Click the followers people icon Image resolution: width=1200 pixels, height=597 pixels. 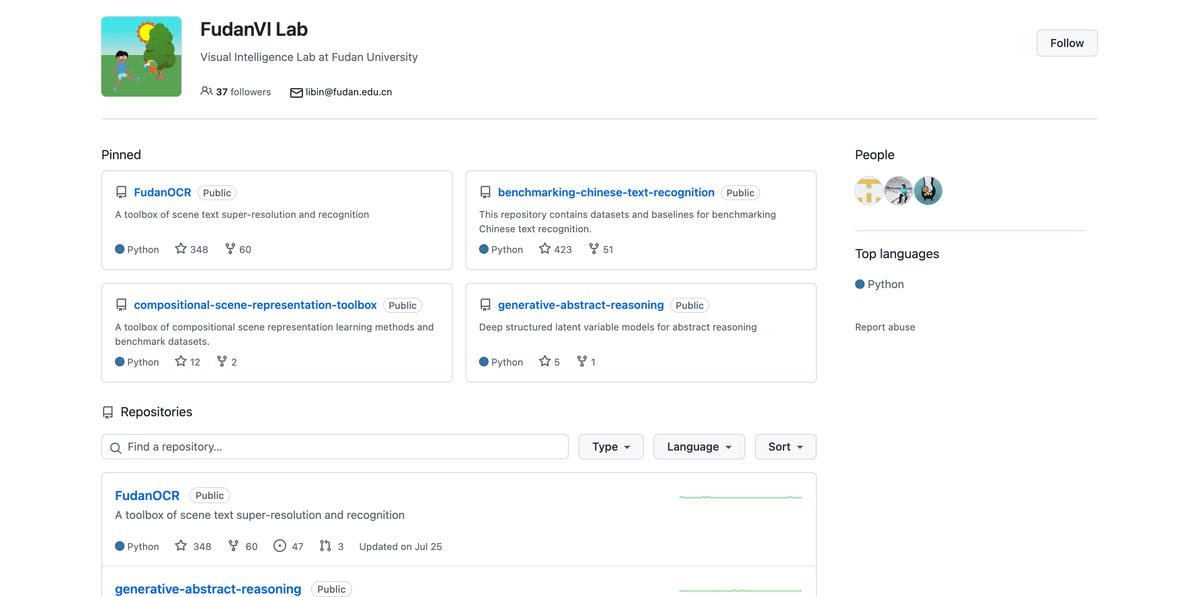click(206, 91)
